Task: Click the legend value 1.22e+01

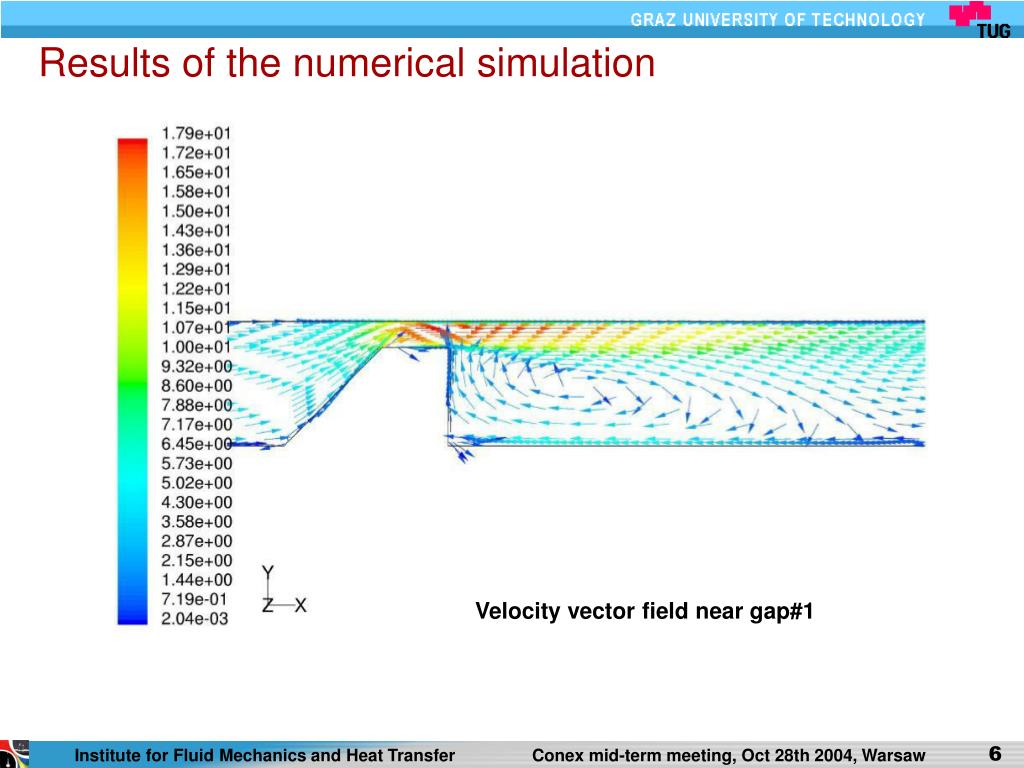Action: point(196,289)
